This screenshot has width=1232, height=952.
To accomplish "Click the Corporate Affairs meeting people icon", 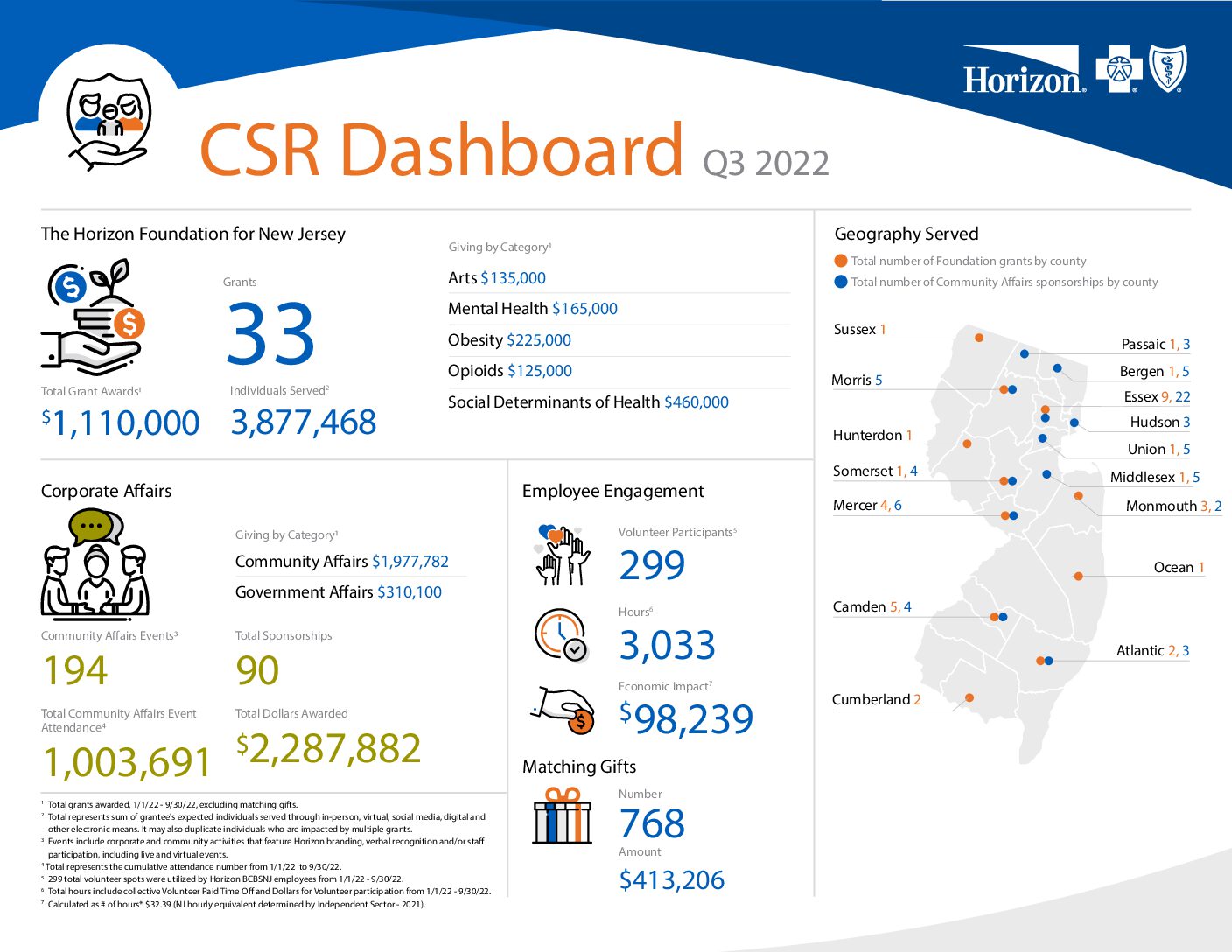I will (95, 566).
